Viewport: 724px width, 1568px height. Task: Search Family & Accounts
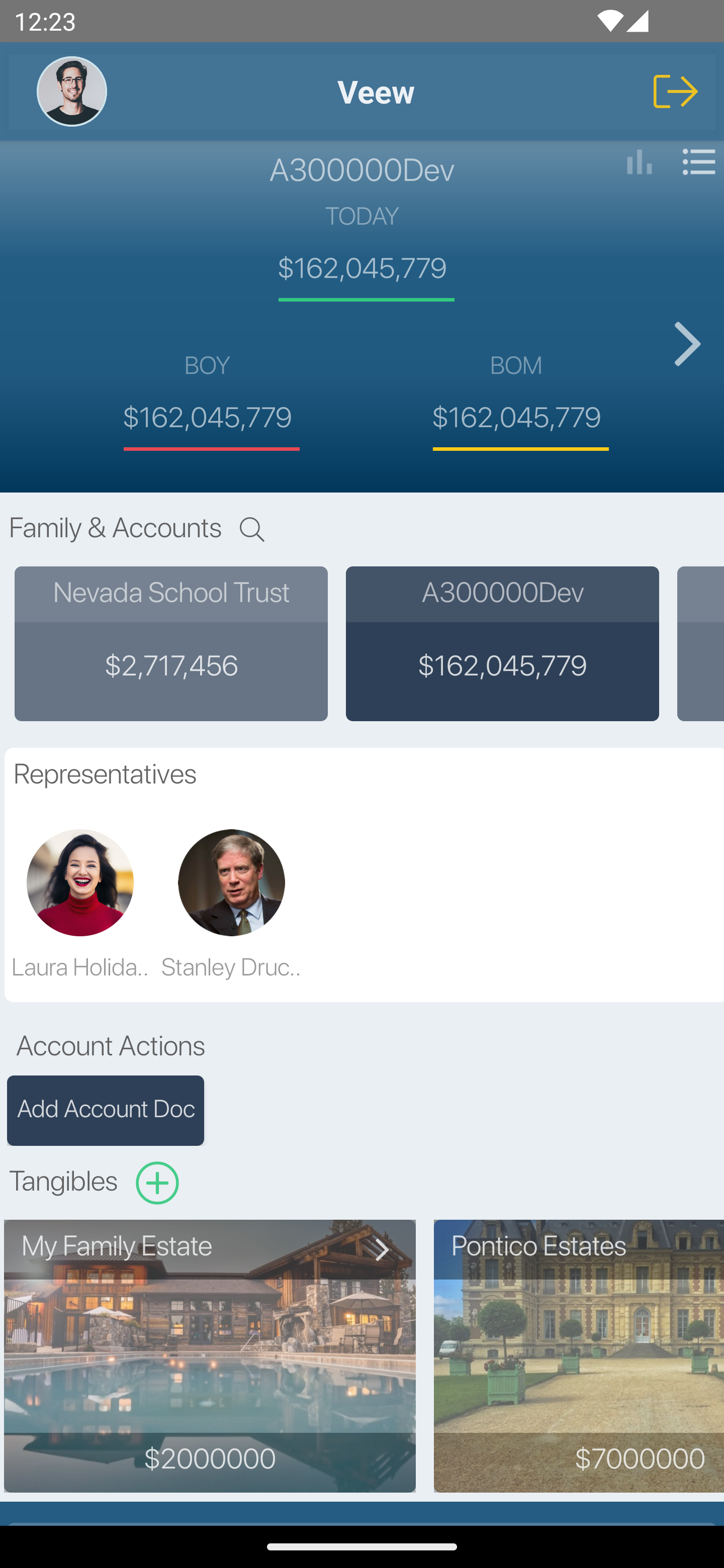coord(251,529)
